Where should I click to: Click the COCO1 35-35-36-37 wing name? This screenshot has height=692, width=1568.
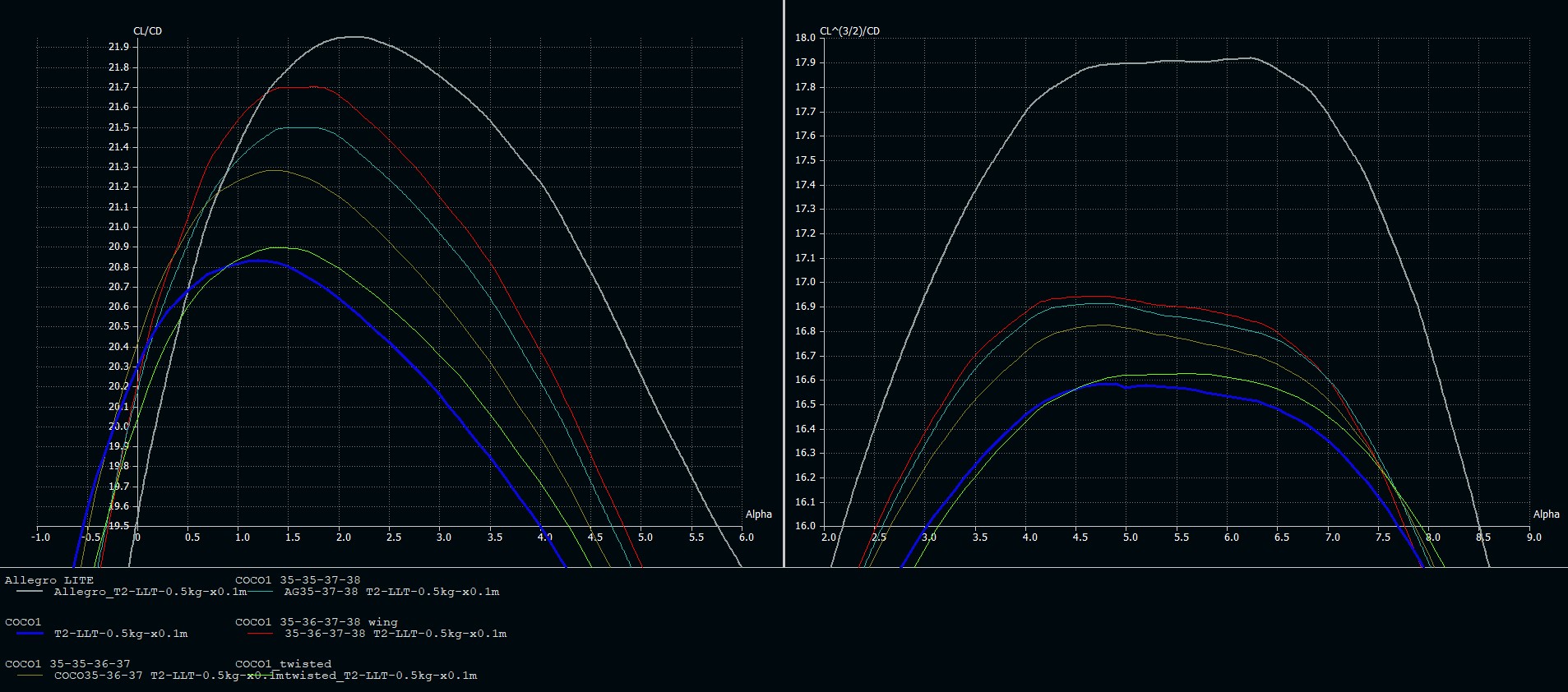click(67, 663)
